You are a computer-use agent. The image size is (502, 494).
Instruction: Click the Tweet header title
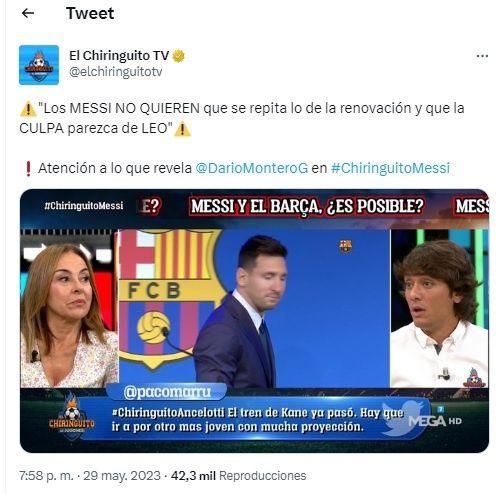[90, 13]
